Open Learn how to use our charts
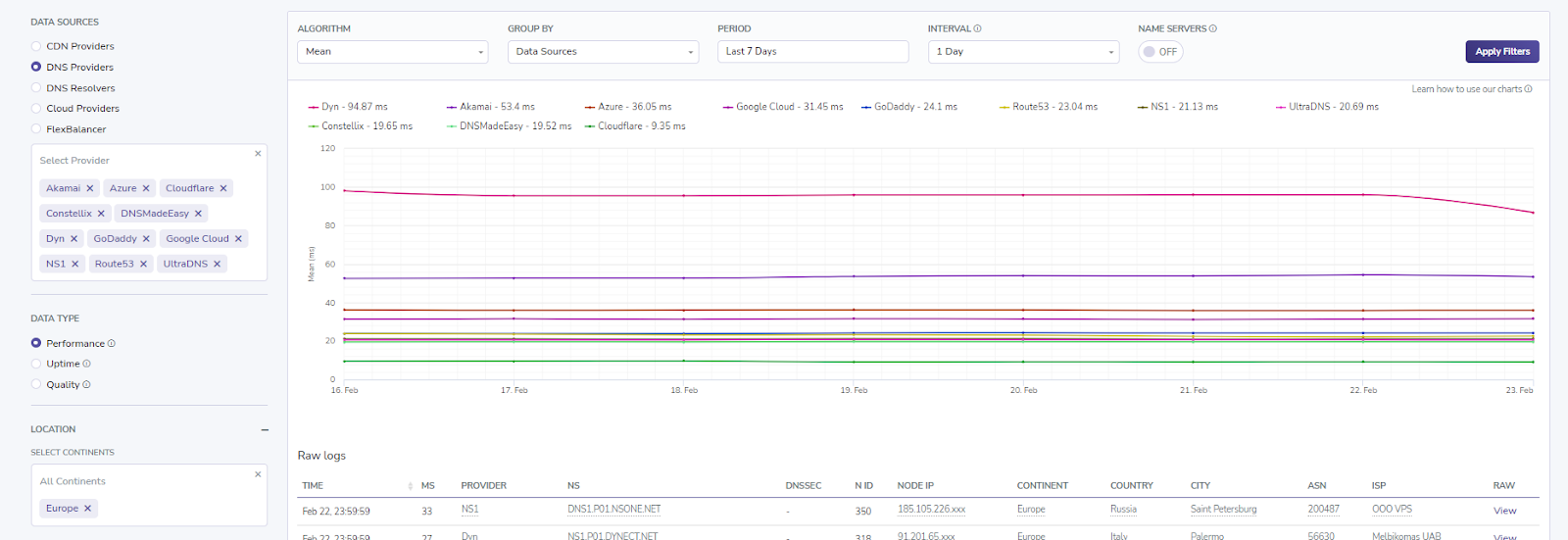This screenshot has width=1568, height=540. click(x=1466, y=89)
